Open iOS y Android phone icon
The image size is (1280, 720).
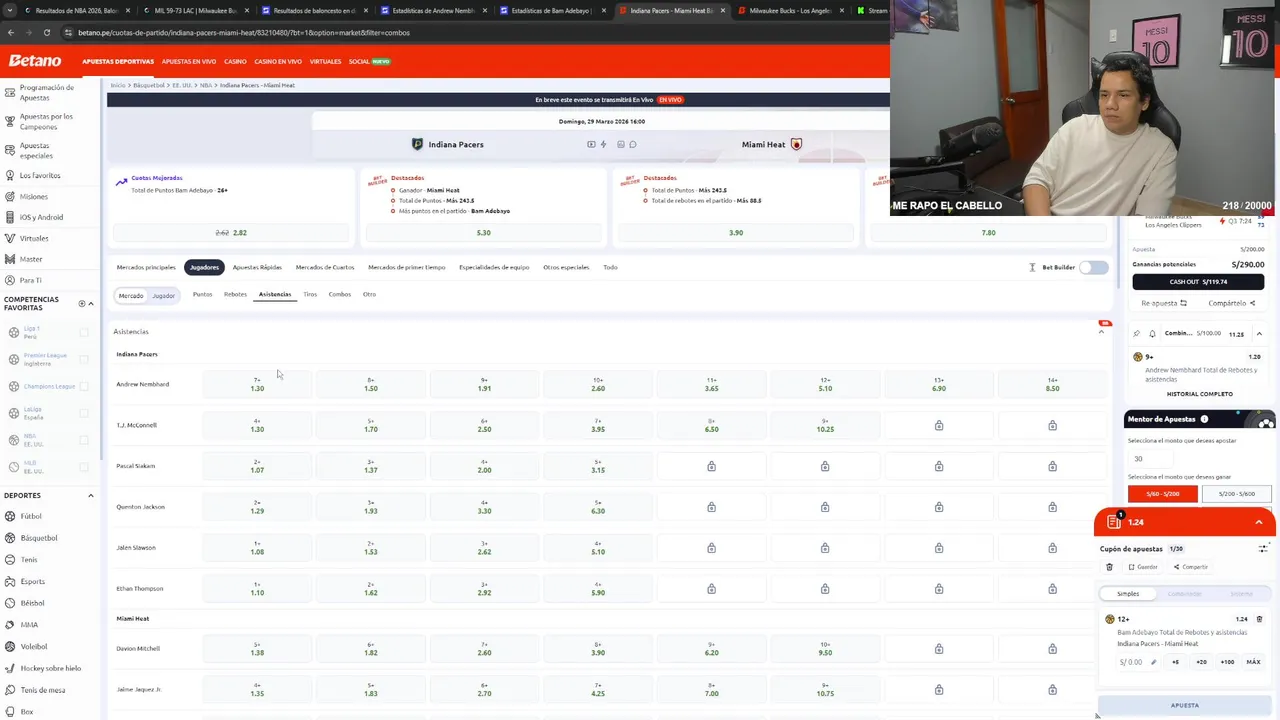point(9,217)
